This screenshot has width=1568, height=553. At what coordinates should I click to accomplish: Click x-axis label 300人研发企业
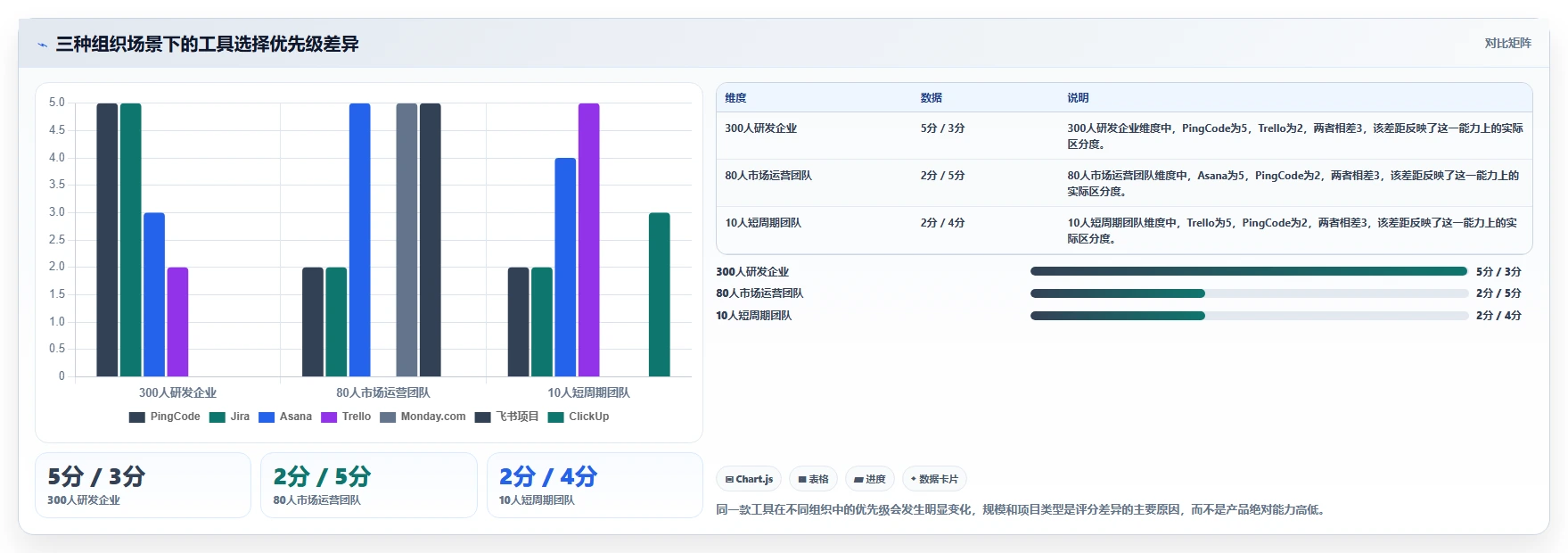pyautogui.click(x=177, y=392)
